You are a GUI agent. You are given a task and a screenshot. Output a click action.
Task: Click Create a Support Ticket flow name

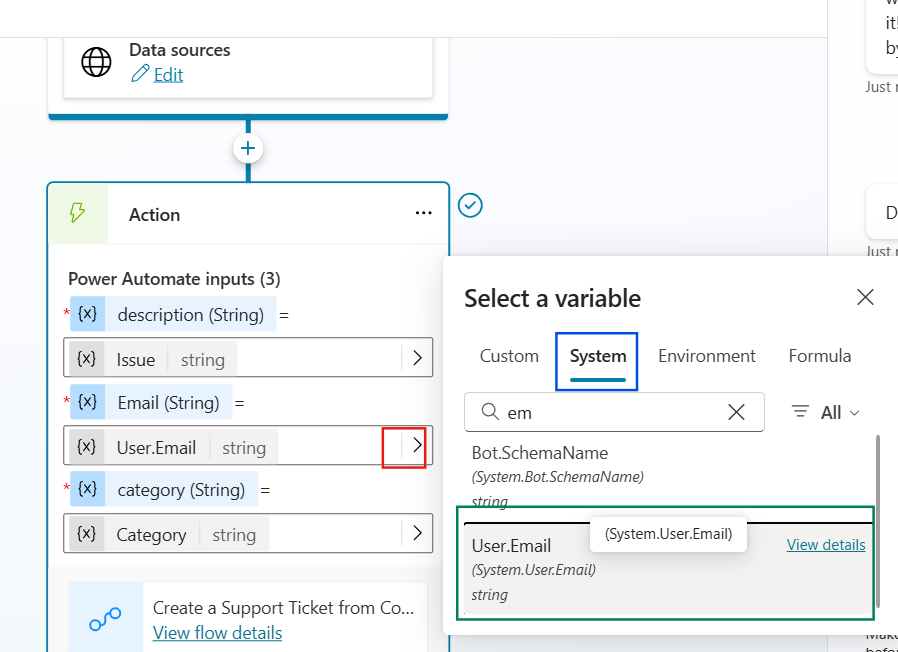(x=283, y=607)
